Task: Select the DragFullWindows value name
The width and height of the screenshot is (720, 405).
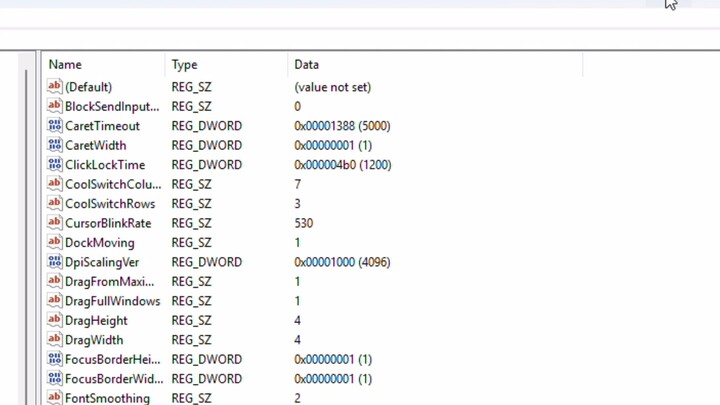Action: 112,301
